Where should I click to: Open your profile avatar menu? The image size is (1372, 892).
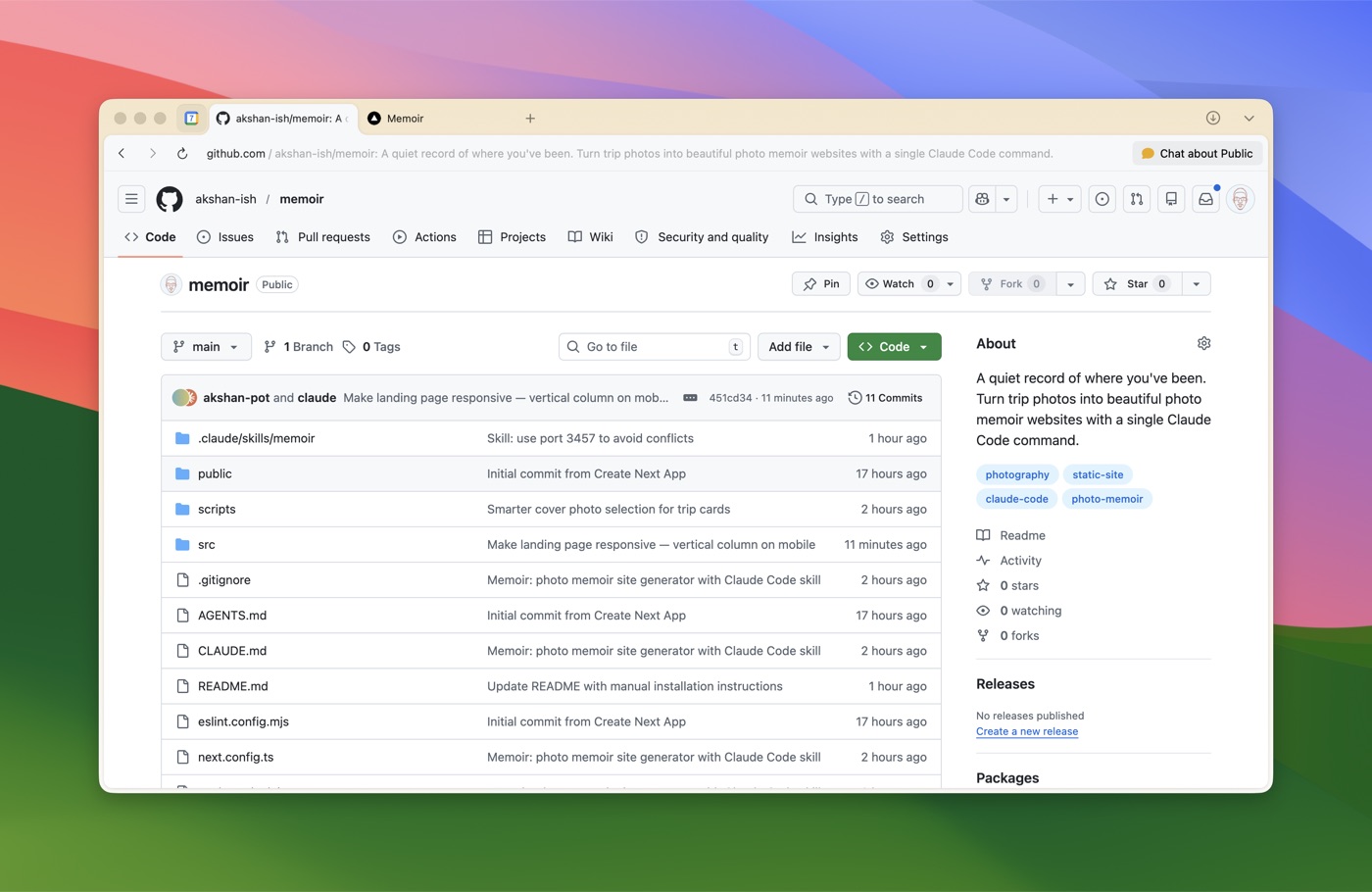click(1240, 199)
